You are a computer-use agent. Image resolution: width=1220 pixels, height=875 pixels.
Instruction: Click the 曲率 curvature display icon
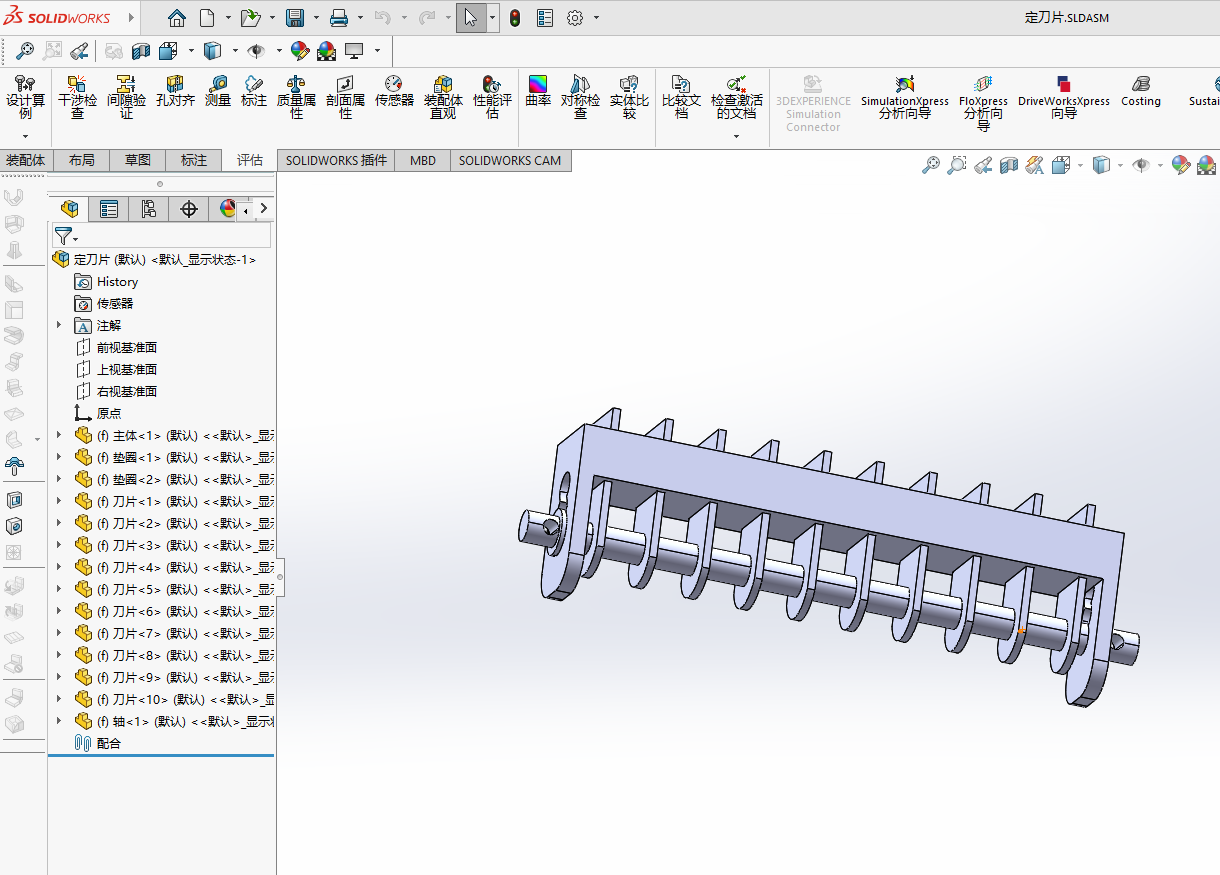[x=538, y=92]
